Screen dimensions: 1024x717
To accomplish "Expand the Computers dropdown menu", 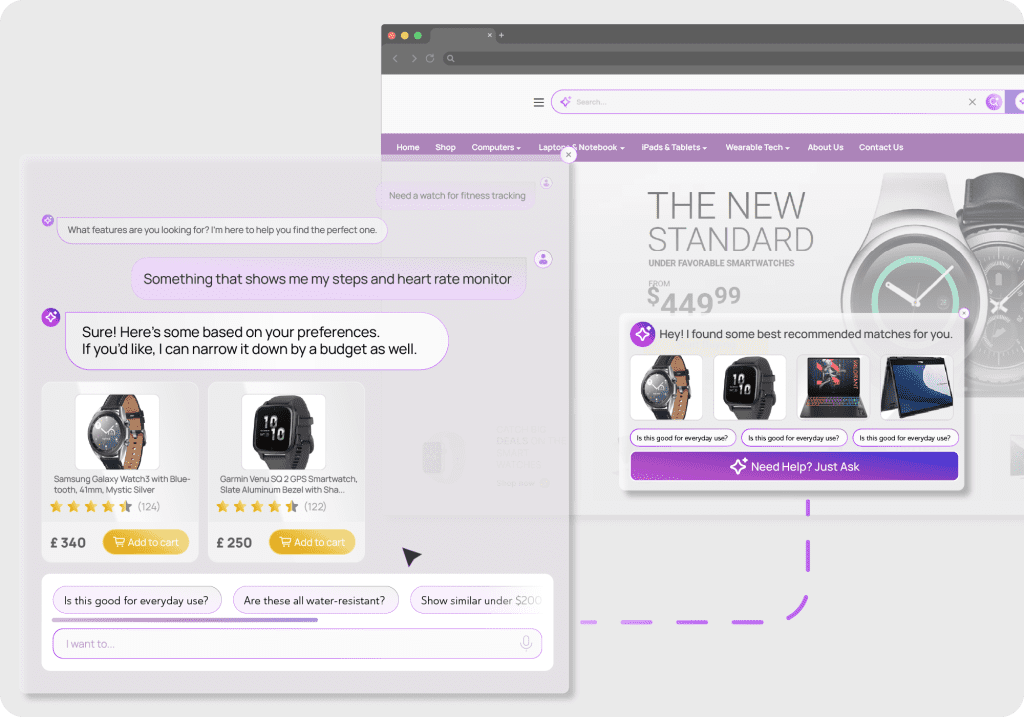I will [496, 148].
